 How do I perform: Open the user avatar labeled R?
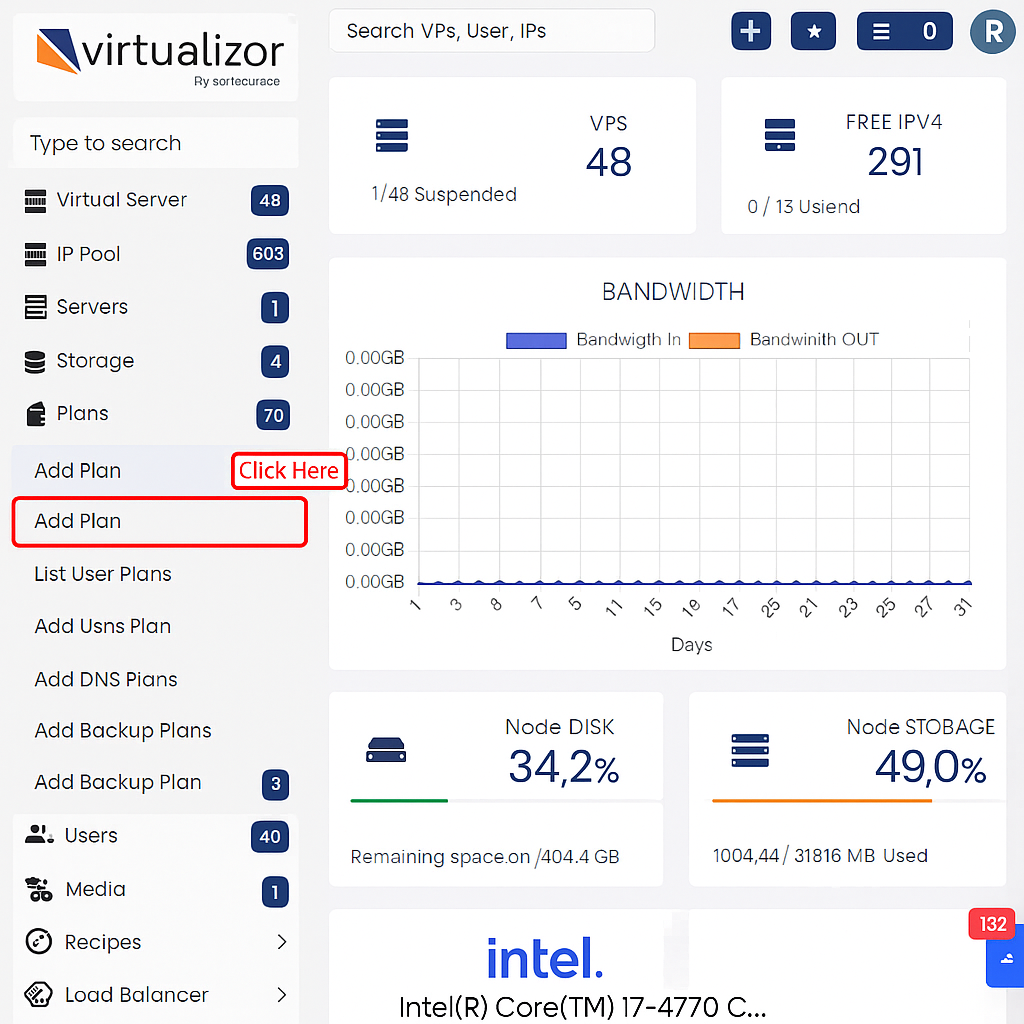point(992,31)
